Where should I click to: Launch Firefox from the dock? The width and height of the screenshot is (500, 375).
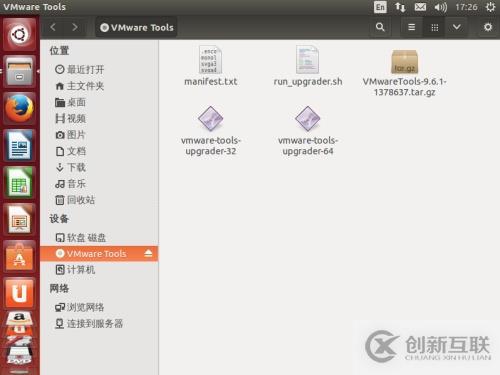[19, 109]
